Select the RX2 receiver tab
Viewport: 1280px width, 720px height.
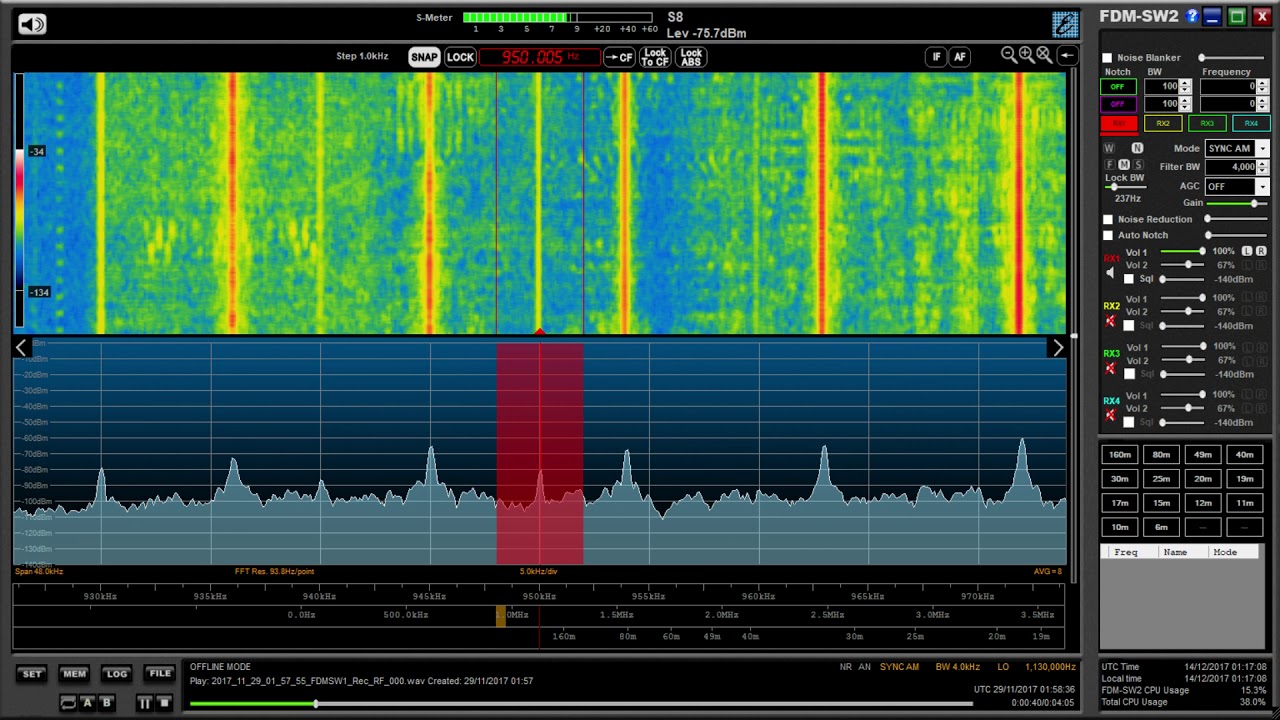point(1162,124)
